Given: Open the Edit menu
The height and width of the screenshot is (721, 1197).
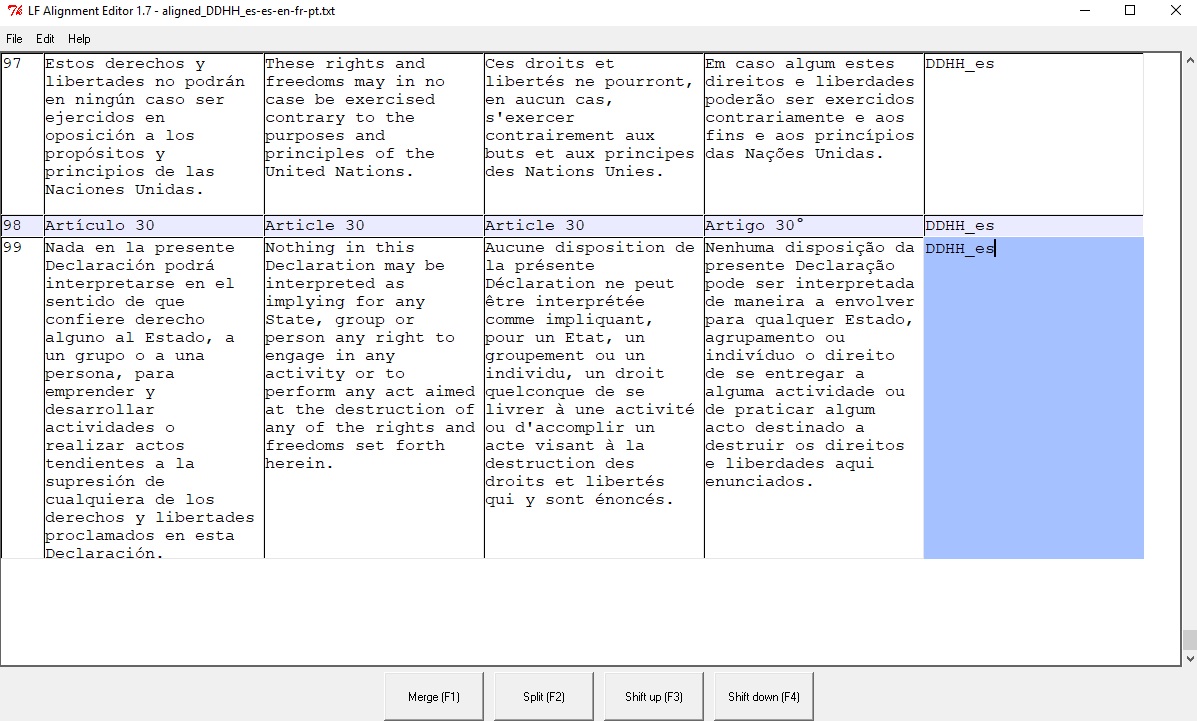Looking at the screenshot, I should click(x=45, y=39).
